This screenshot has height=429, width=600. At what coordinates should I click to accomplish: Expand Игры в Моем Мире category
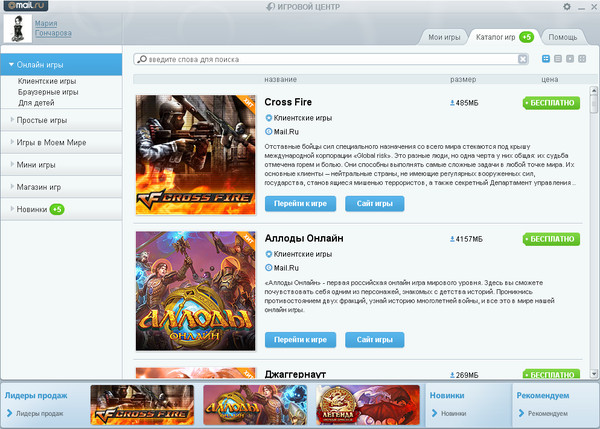(61, 142)
